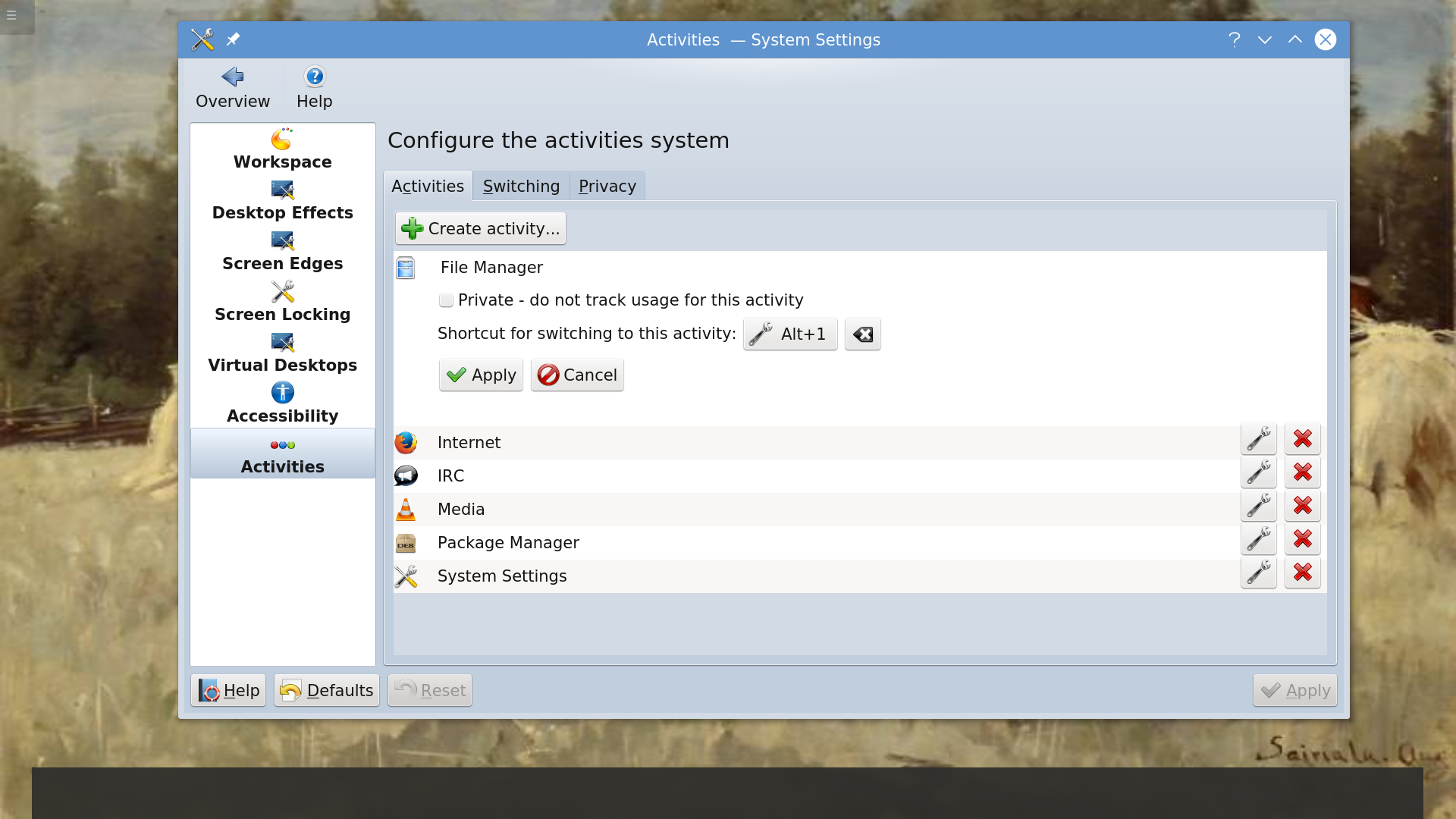Configure the Internet activity
This screenshot has width=1456, height=819.
(x=1259, y=439)
